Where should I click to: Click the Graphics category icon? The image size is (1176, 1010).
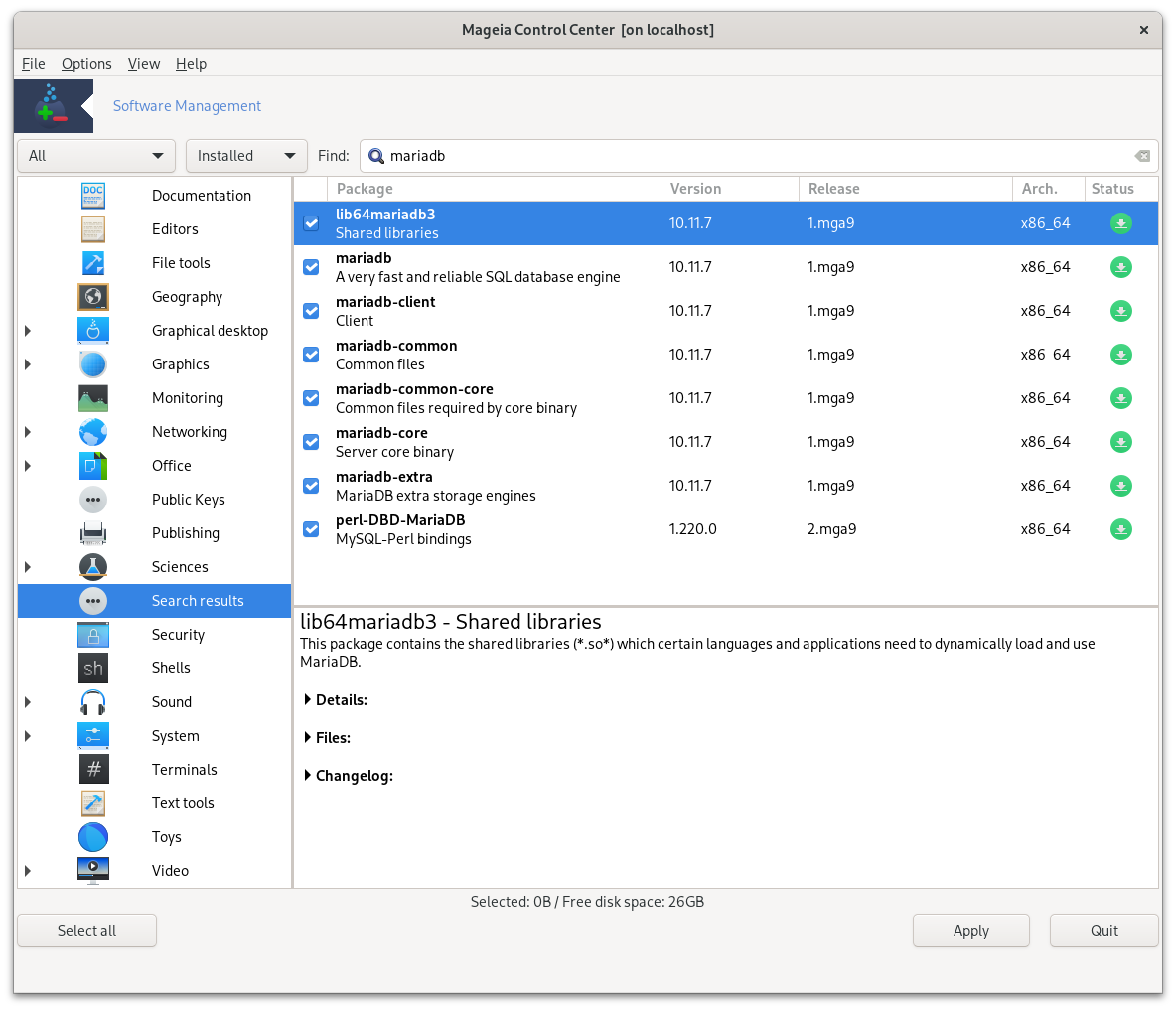point(93,364)
